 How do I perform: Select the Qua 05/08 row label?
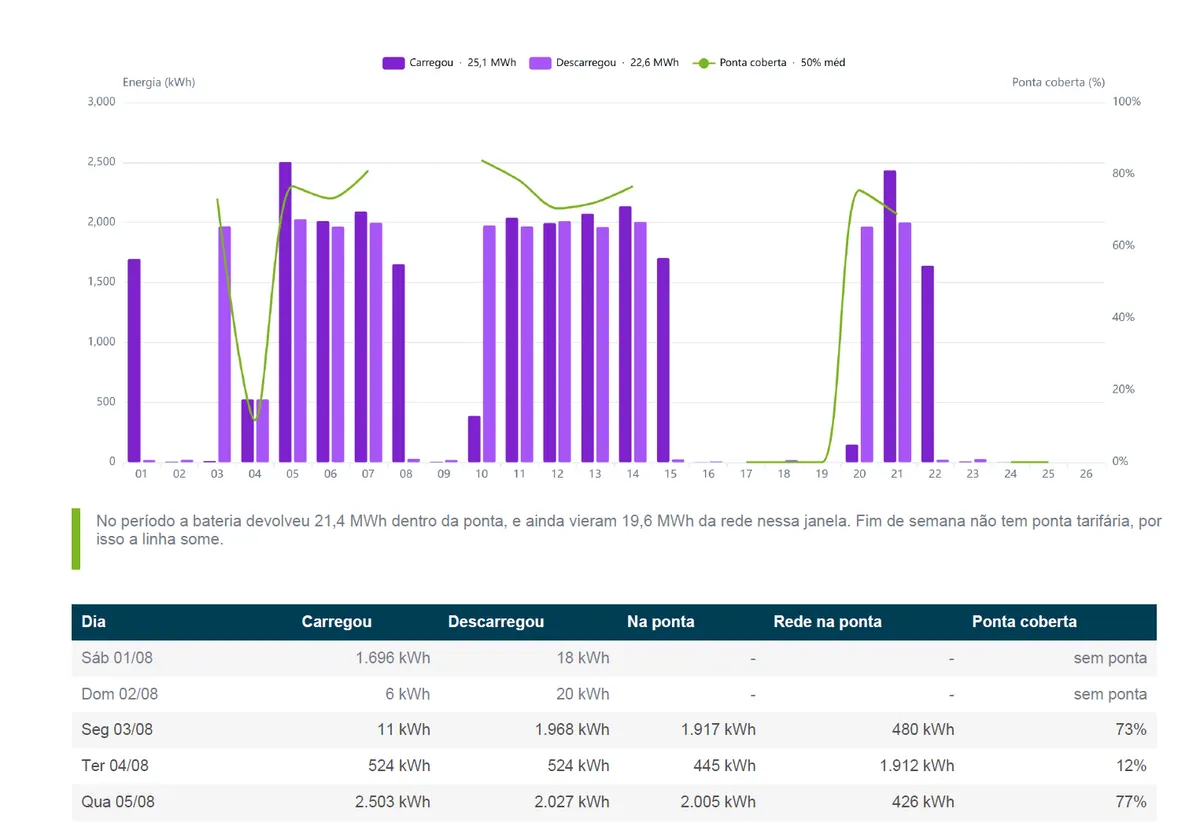click(x=118, y=802)
